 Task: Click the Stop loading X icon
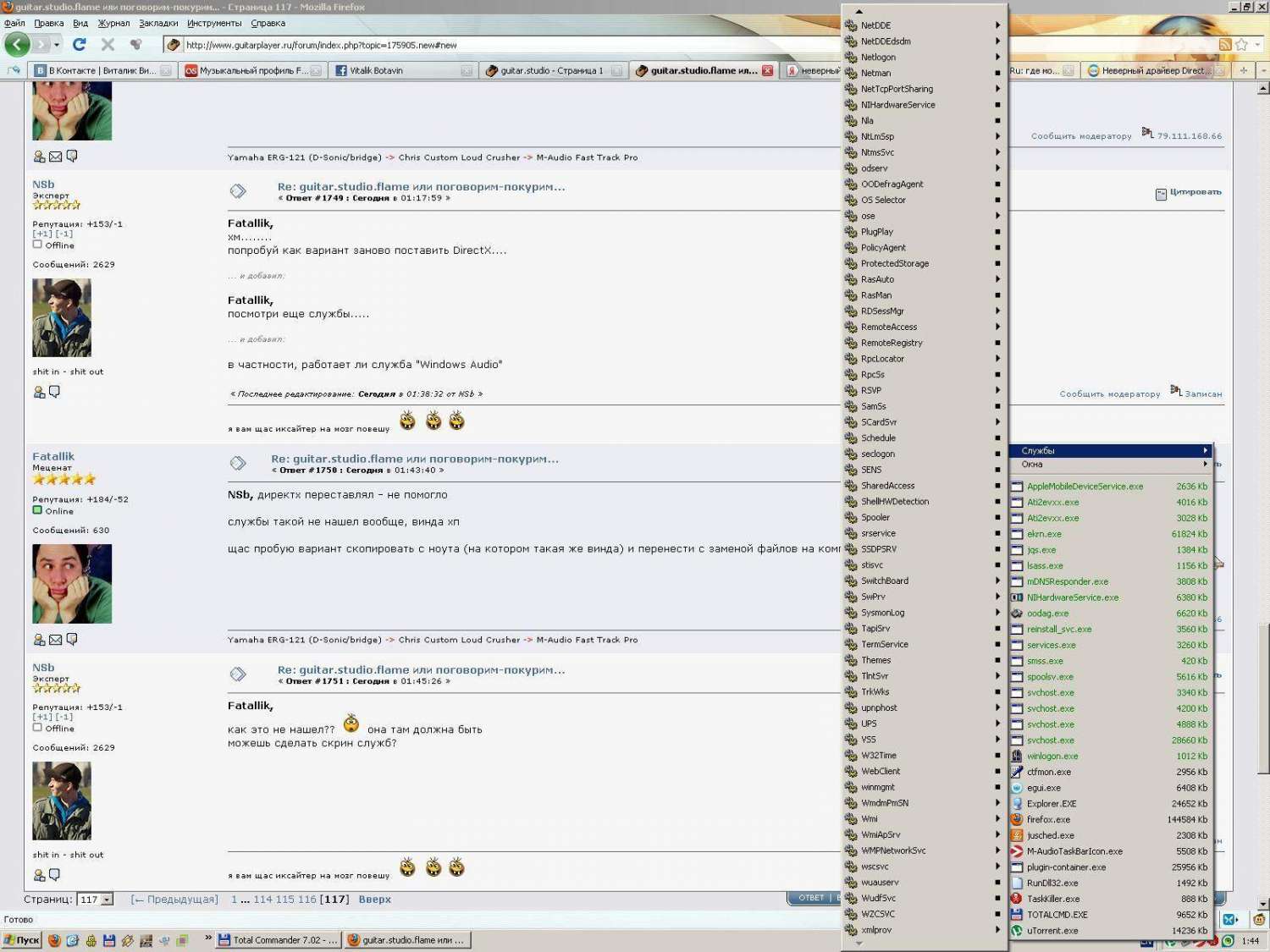click(108, 44)
